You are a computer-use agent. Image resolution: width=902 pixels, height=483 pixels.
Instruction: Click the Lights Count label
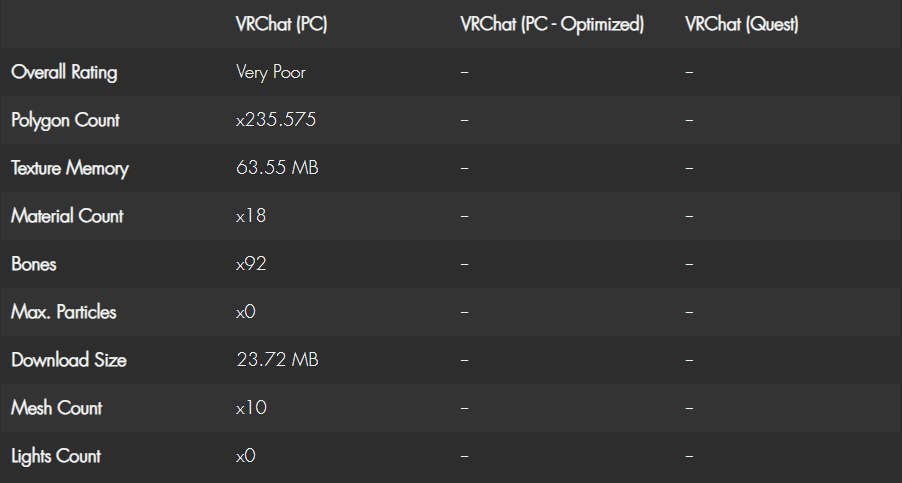(x=56, y=456)
